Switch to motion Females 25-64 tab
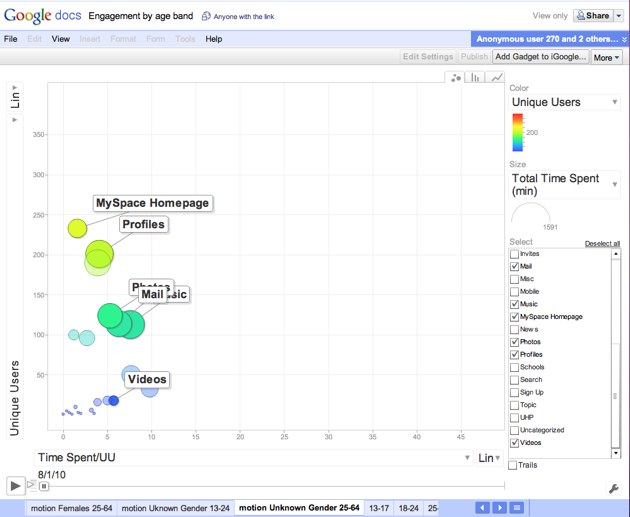 point(72,508)
